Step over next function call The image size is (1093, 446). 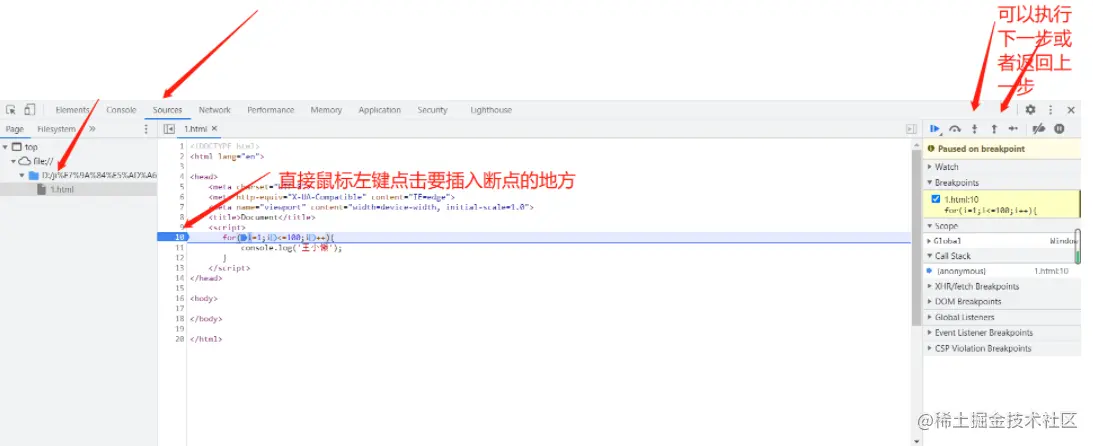pos(956,128)
